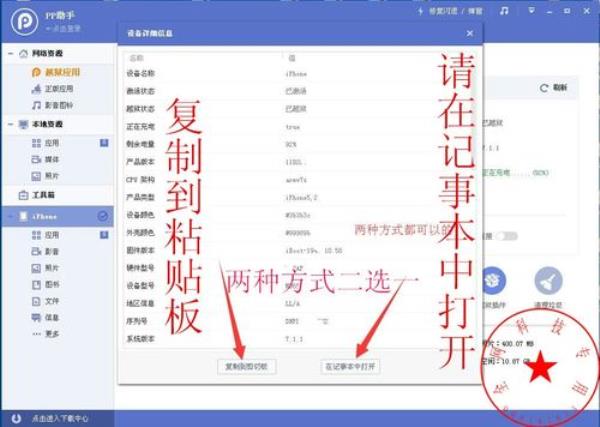The height and width of the screenshot is (427, 600).
Task: Open 照片 under 本地资源
Action: click(45, 176)
